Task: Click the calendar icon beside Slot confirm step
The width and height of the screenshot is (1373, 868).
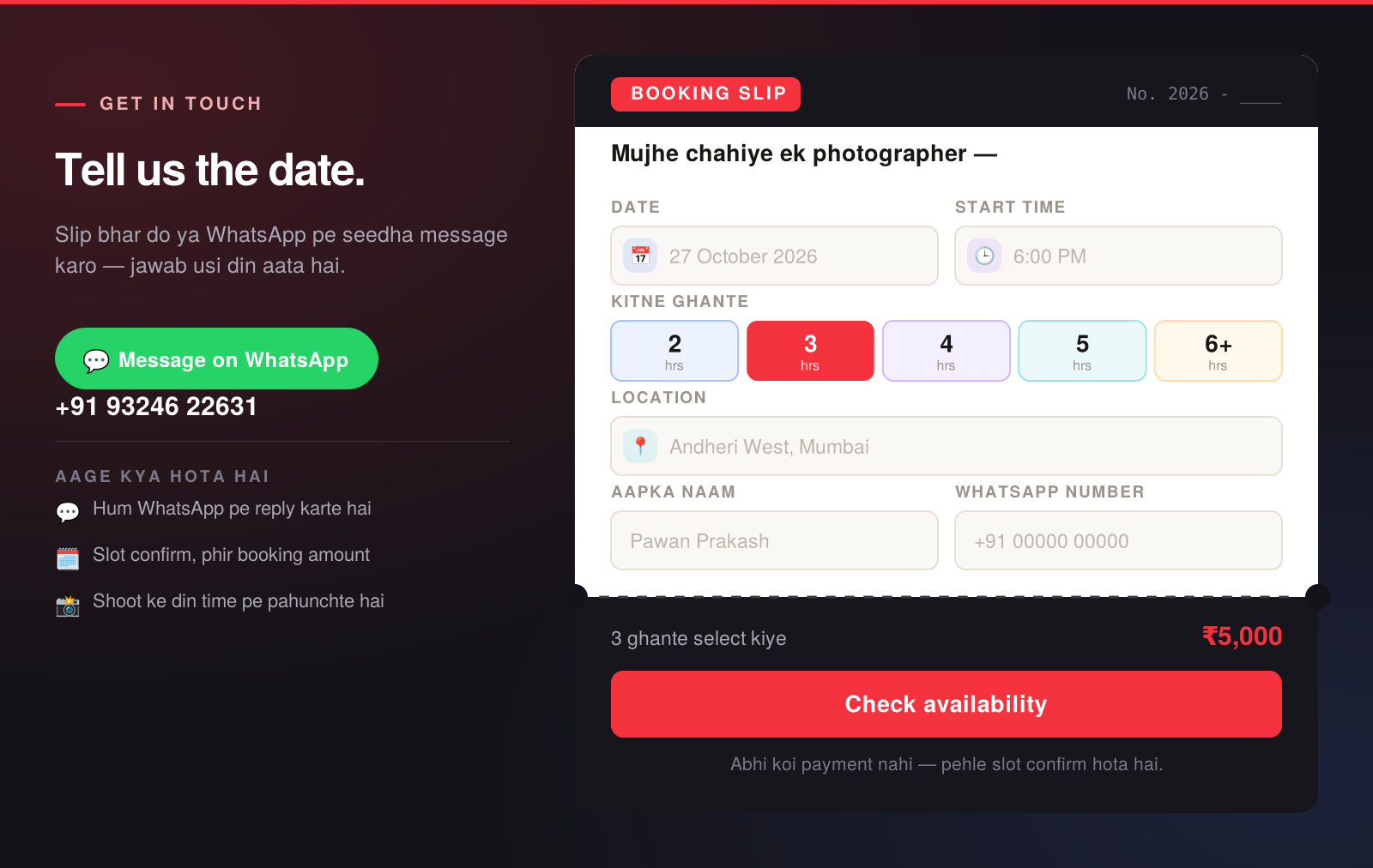Action: click(68, 558)
